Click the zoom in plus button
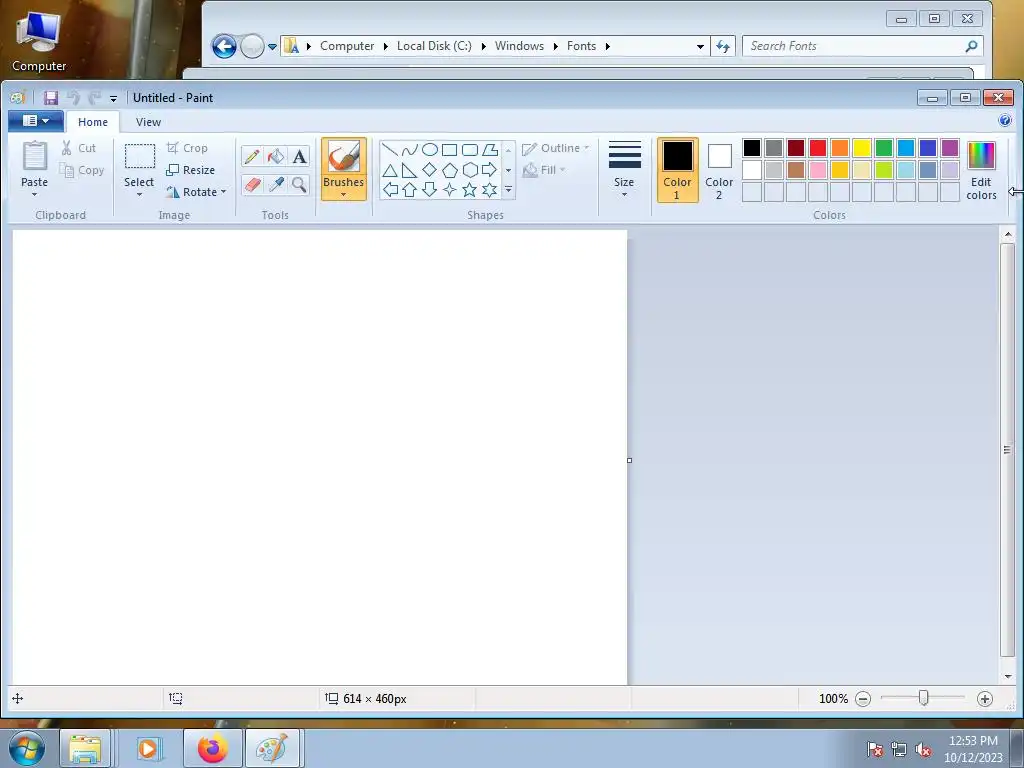 coord(985,699)
